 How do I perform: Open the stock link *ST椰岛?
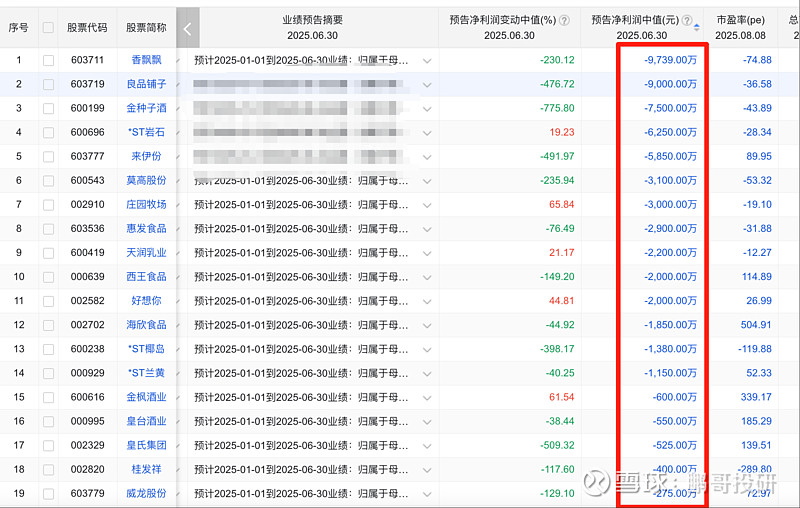click(146, 349)
